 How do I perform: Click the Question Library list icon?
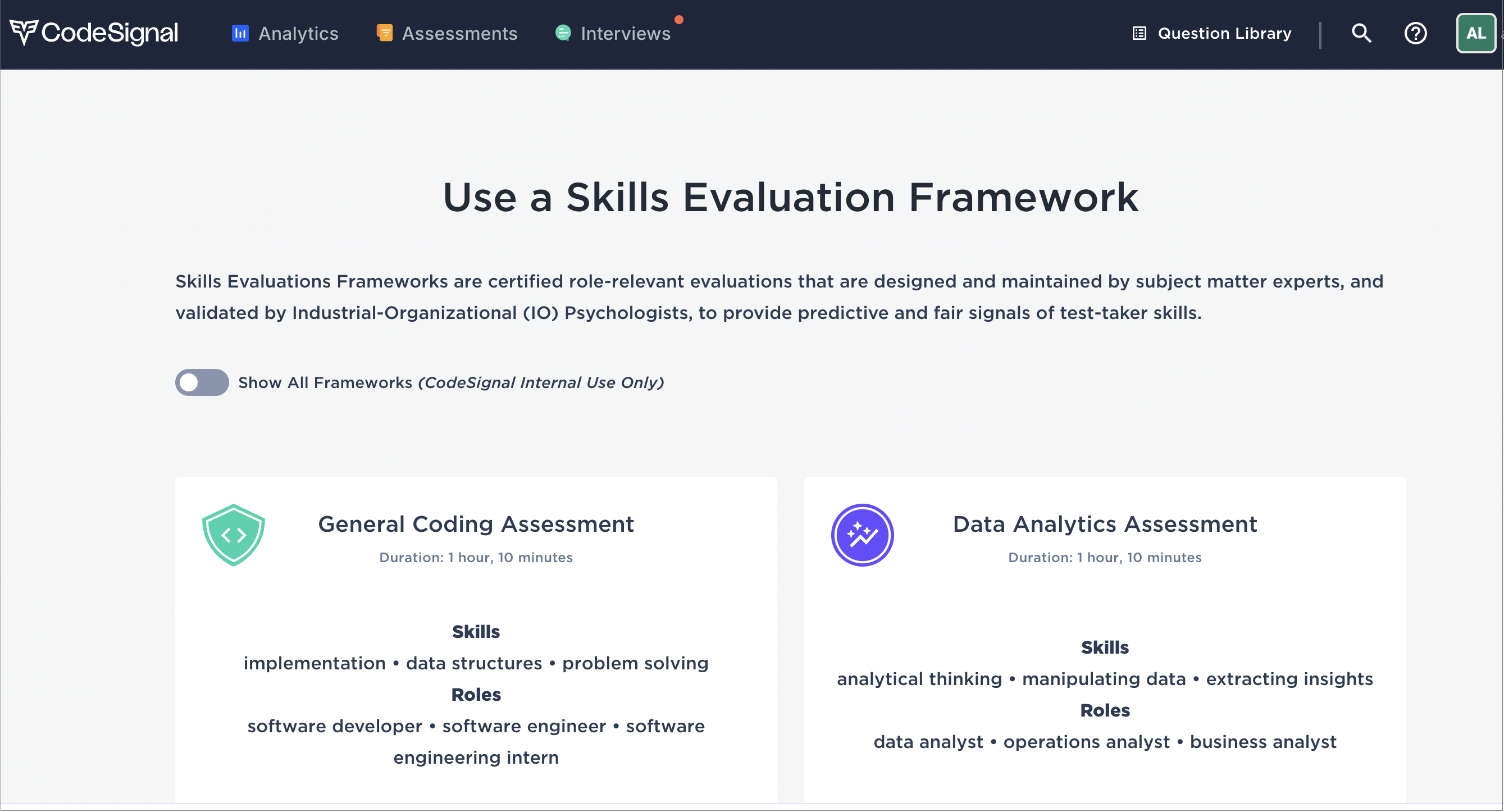1139,33
